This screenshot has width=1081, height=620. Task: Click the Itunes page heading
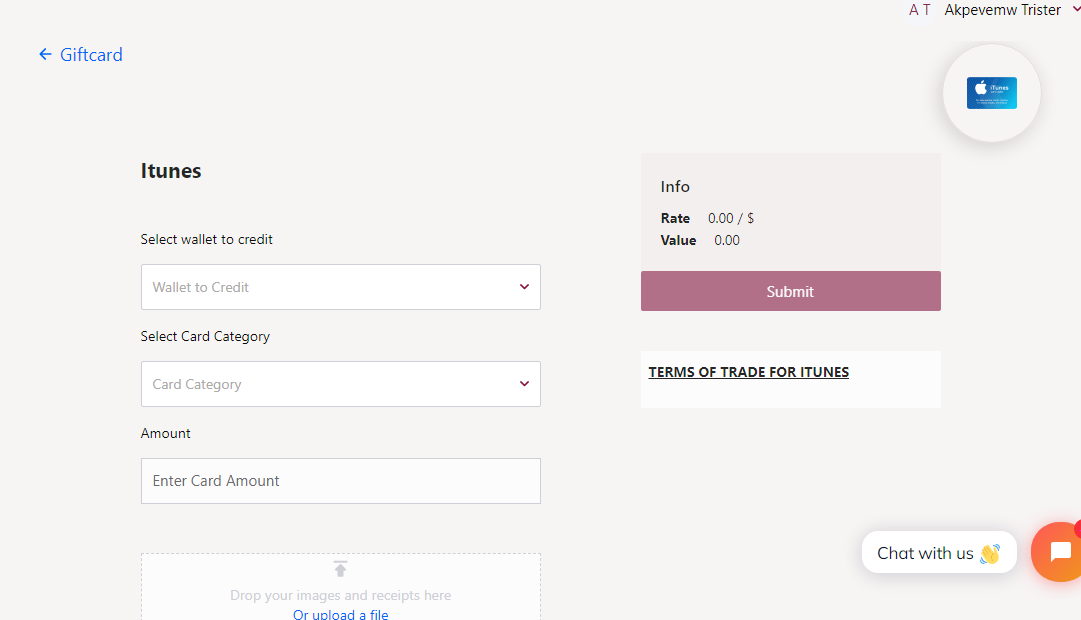171,170
